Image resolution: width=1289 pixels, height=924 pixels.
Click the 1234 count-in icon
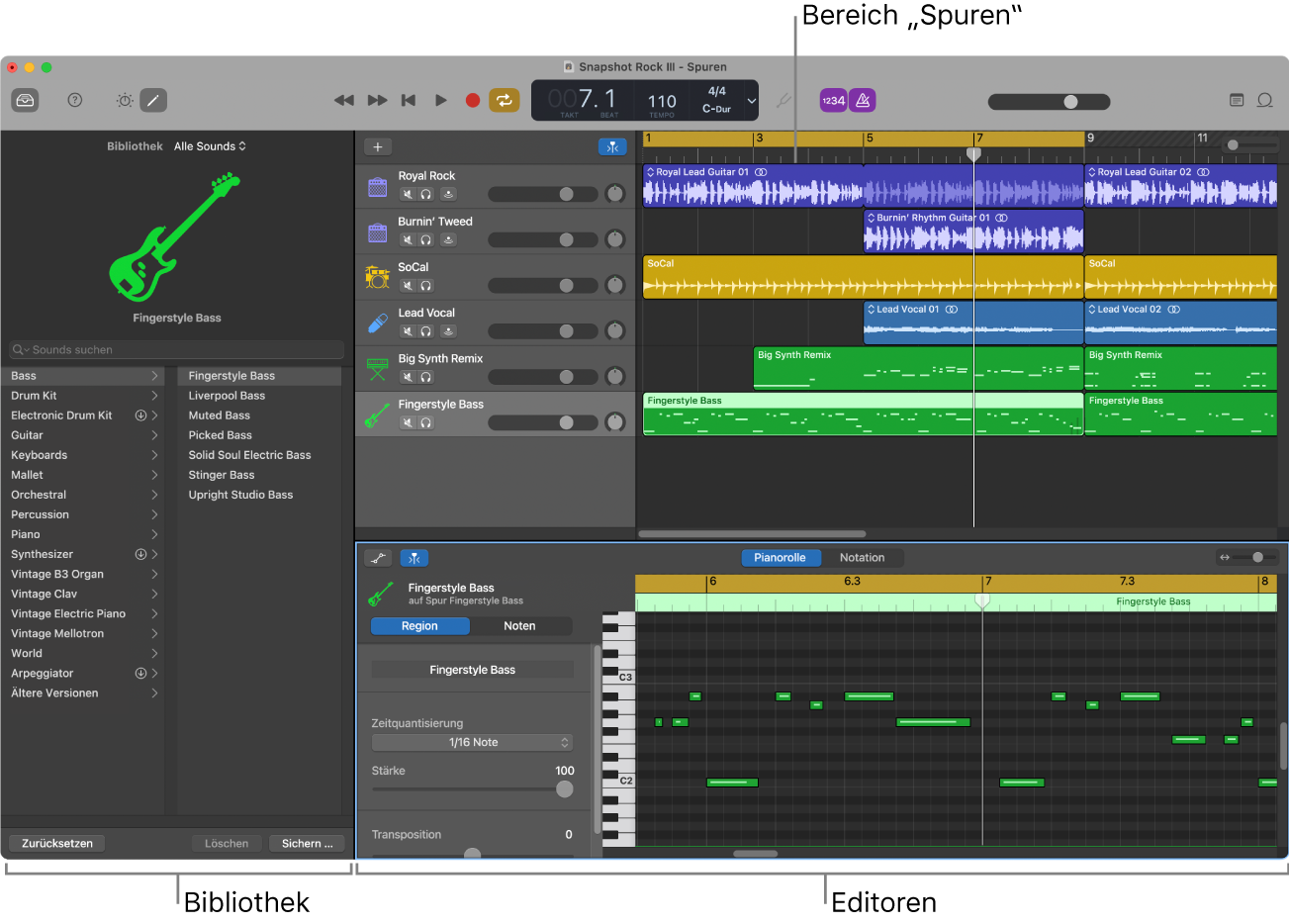coord(833,100)
